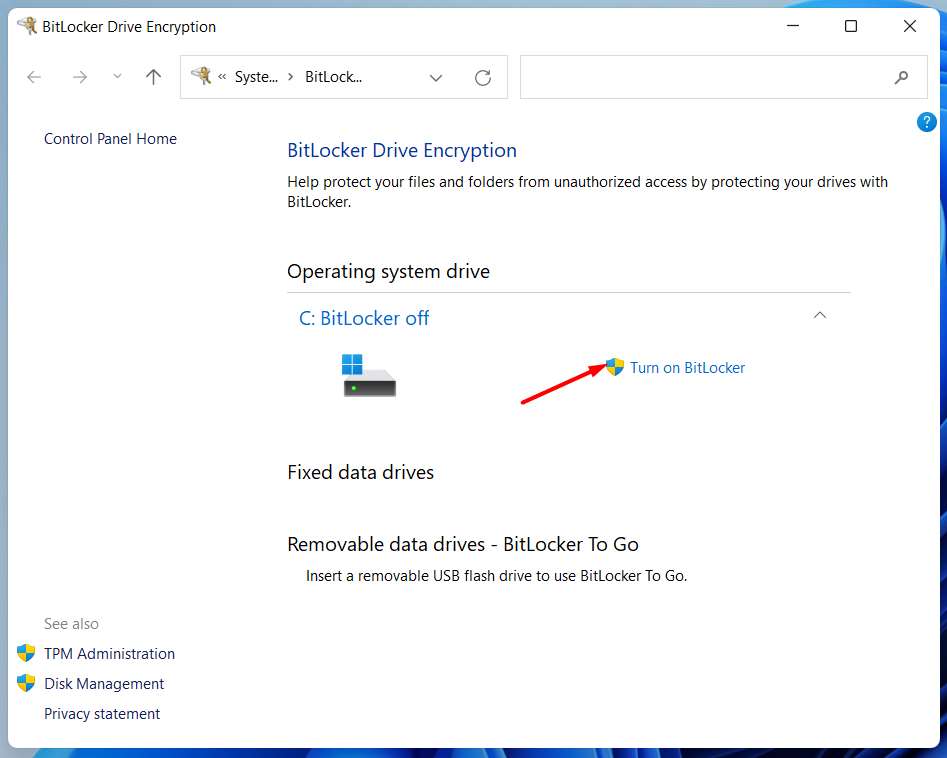This screenshot has width=947, height=758.
Task: Open the Privacy statement
Action: tap(102, 713)
